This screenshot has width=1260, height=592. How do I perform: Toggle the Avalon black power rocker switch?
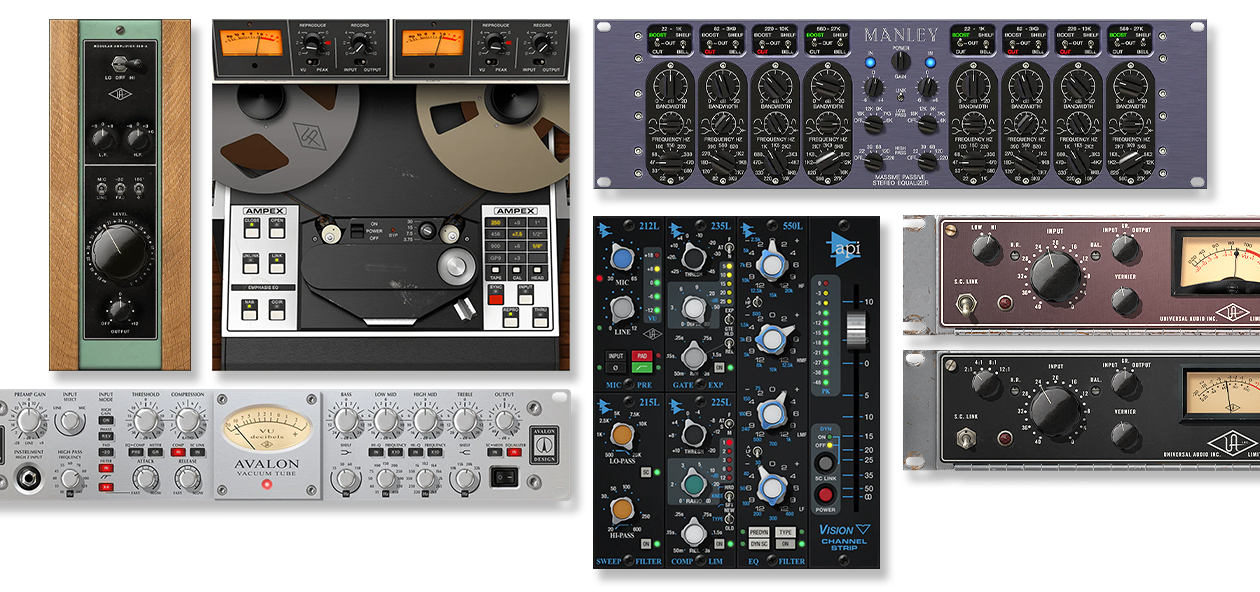[x=514, y=477]
